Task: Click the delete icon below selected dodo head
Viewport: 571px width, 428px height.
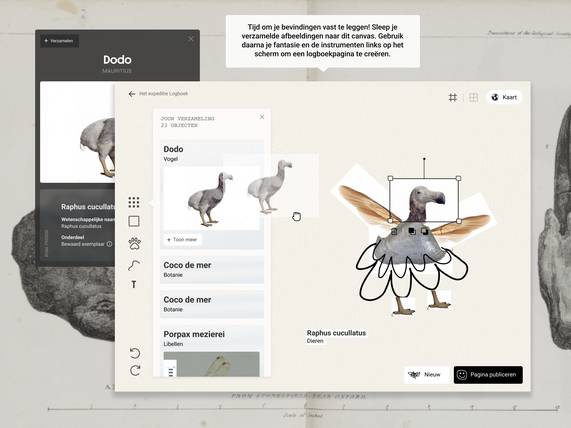Action: pos(394,231)
